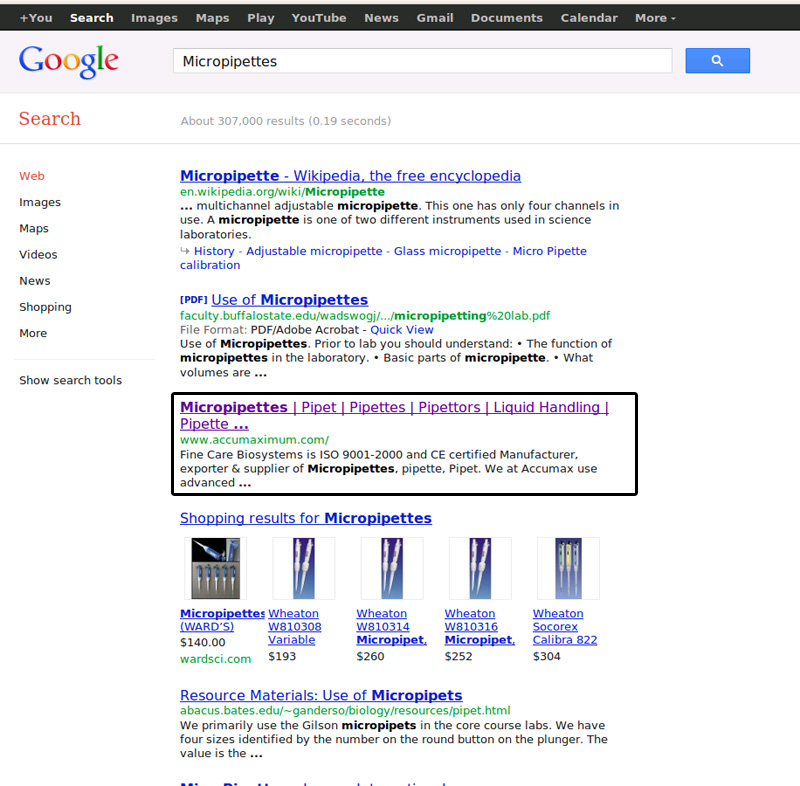The image size is (800, 786).
Task: Open Wheaton W810316 Micropipet product link
Action: (x=480, y=627)
